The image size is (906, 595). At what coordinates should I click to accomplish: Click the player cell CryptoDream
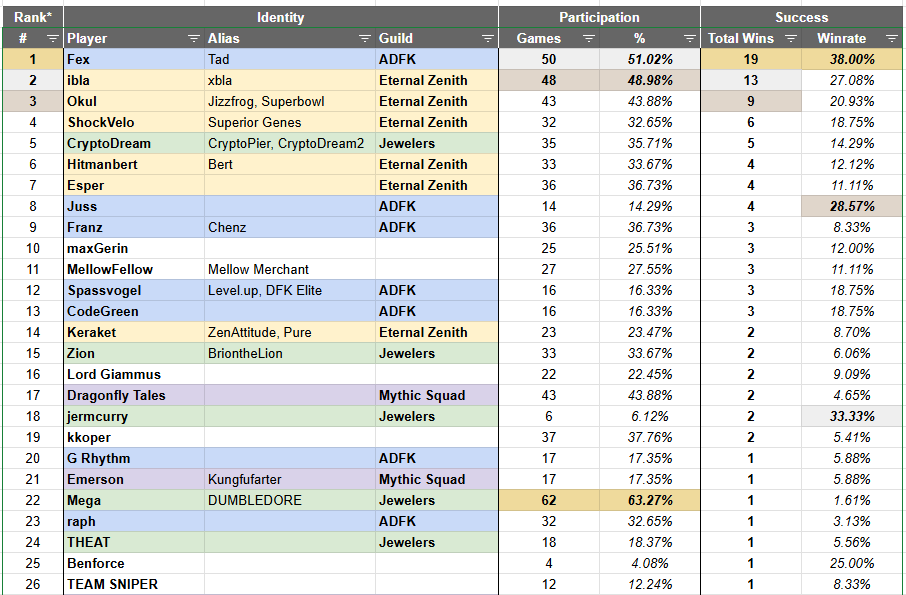click(134, 143)
